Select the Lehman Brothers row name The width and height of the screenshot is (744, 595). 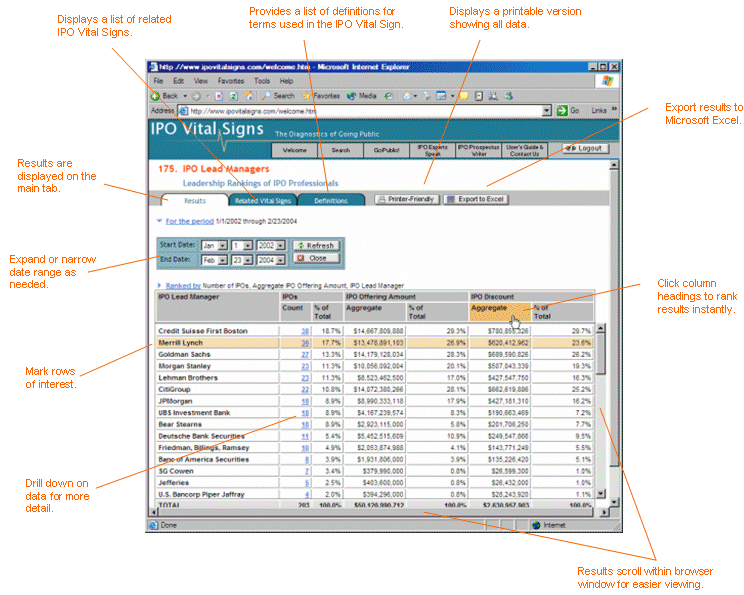188,378
